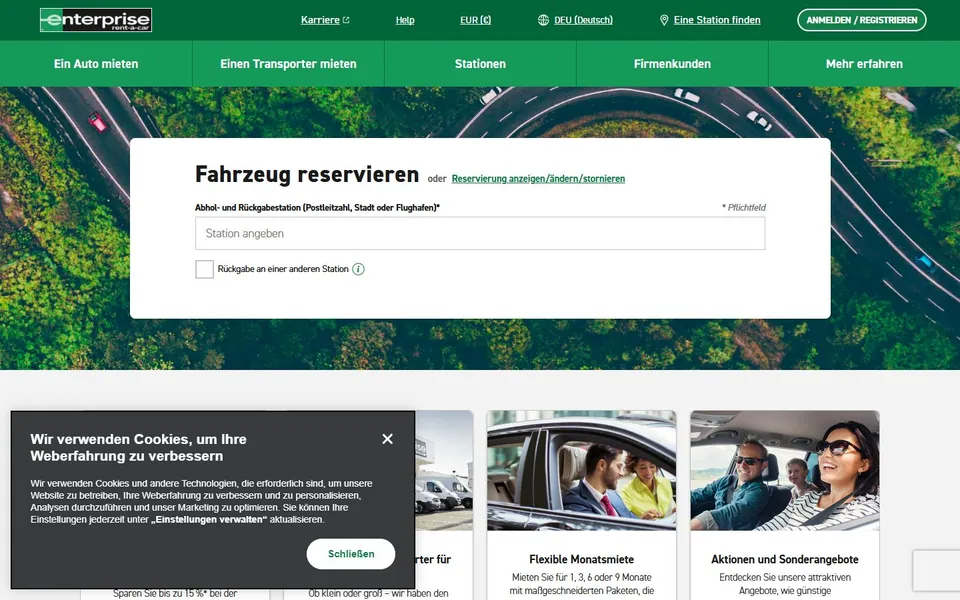Open the Firmenkunden menu
This screenshot has width=960, height=600.
[672, 64]
